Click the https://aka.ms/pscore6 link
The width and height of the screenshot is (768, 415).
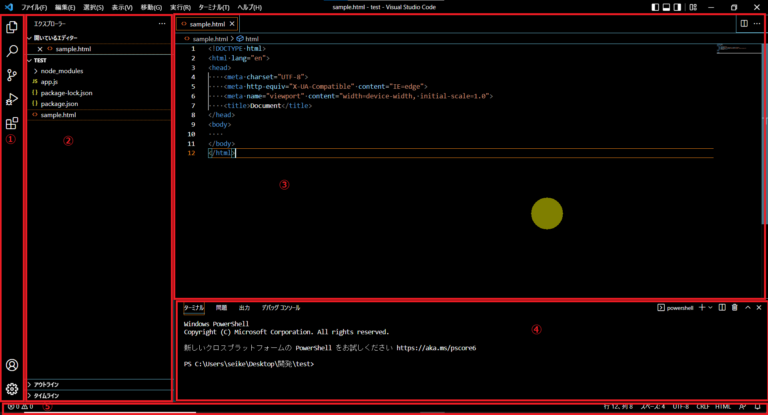(x=436, y=348)
